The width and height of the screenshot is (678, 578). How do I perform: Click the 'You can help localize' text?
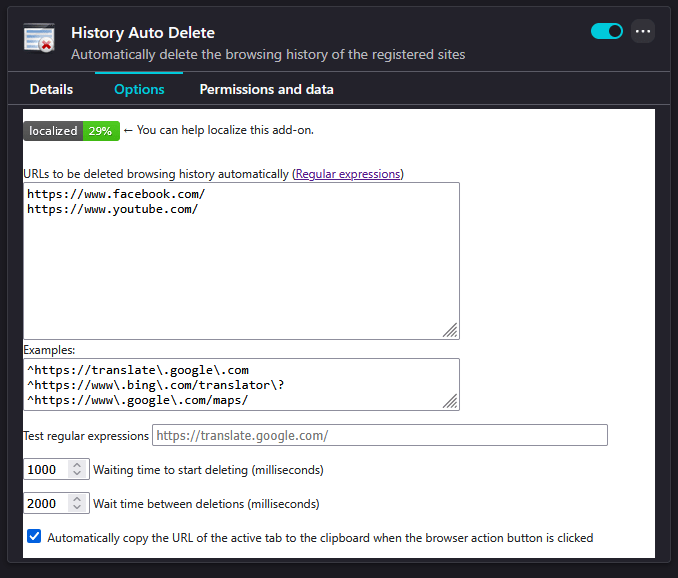click(x=225, y=130)
